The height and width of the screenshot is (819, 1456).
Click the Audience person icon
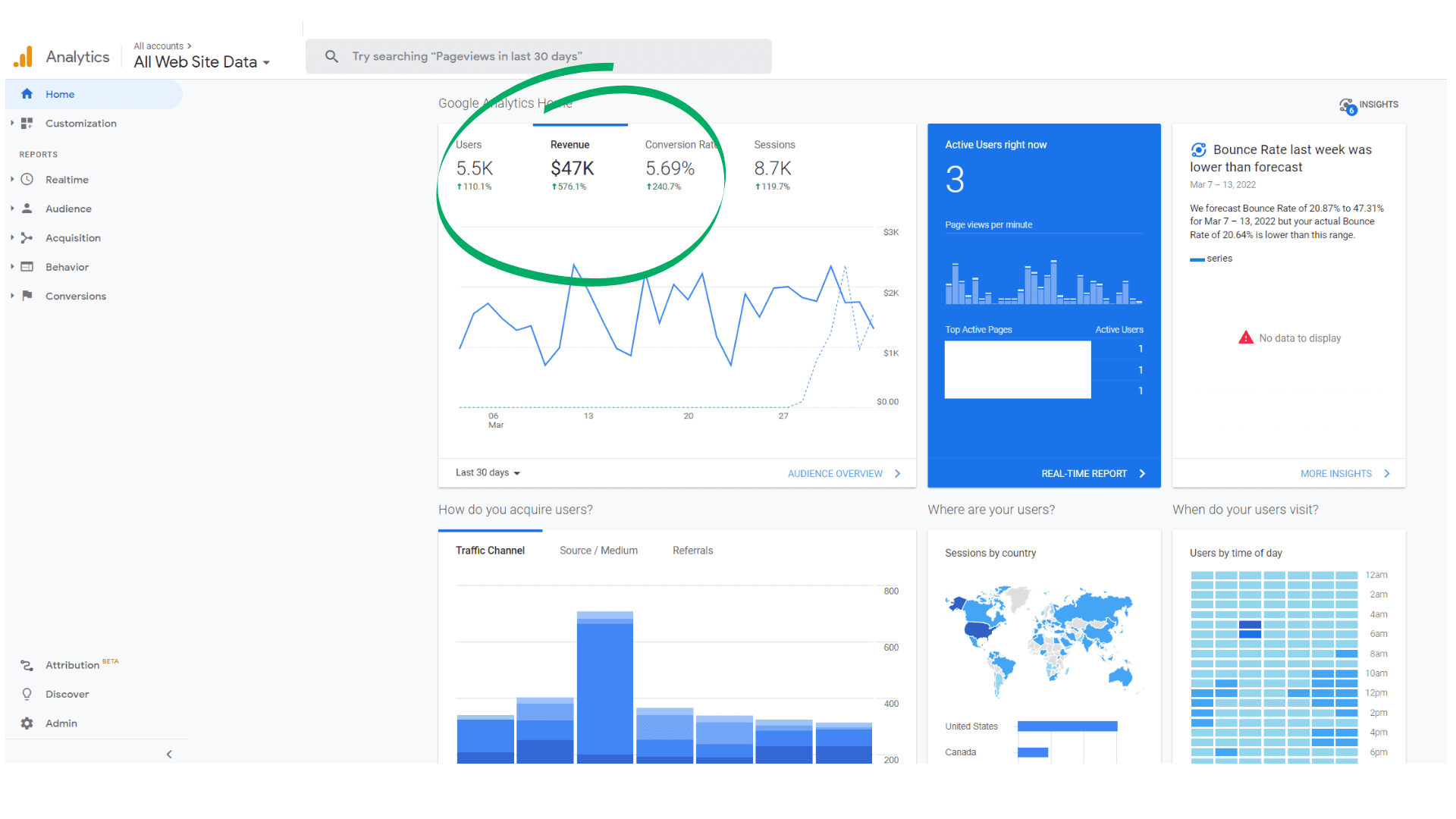pyautogui.click(x=27, y=209)
